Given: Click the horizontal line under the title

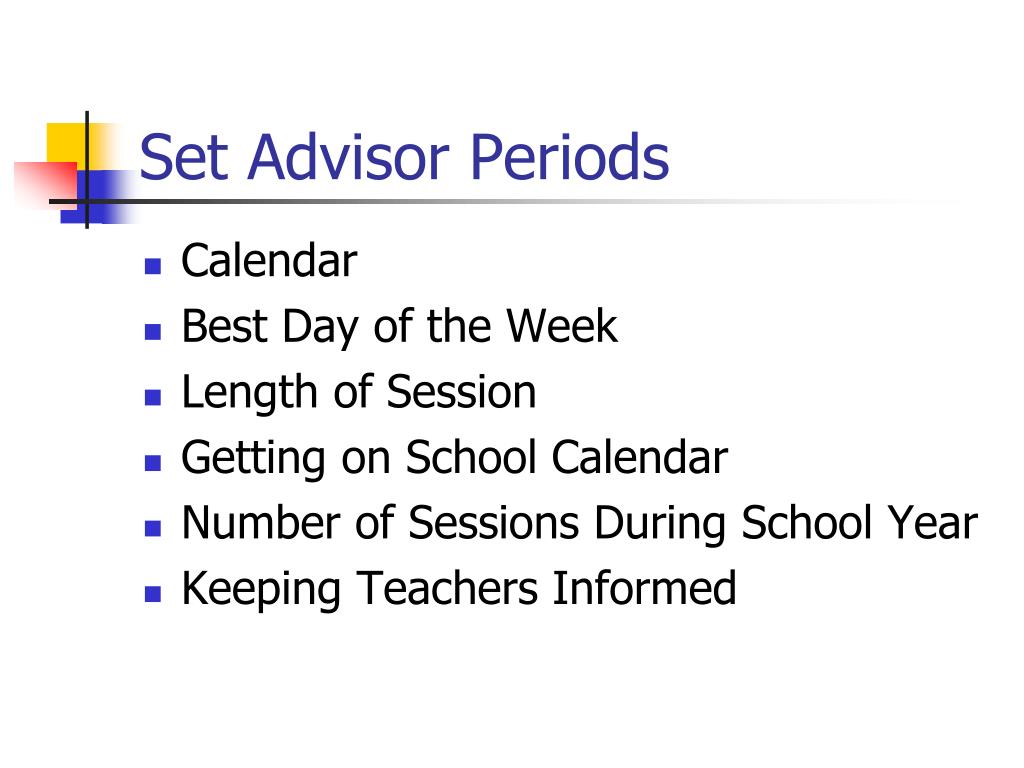Looking at the screenshot, I should [x=457, y=201].
